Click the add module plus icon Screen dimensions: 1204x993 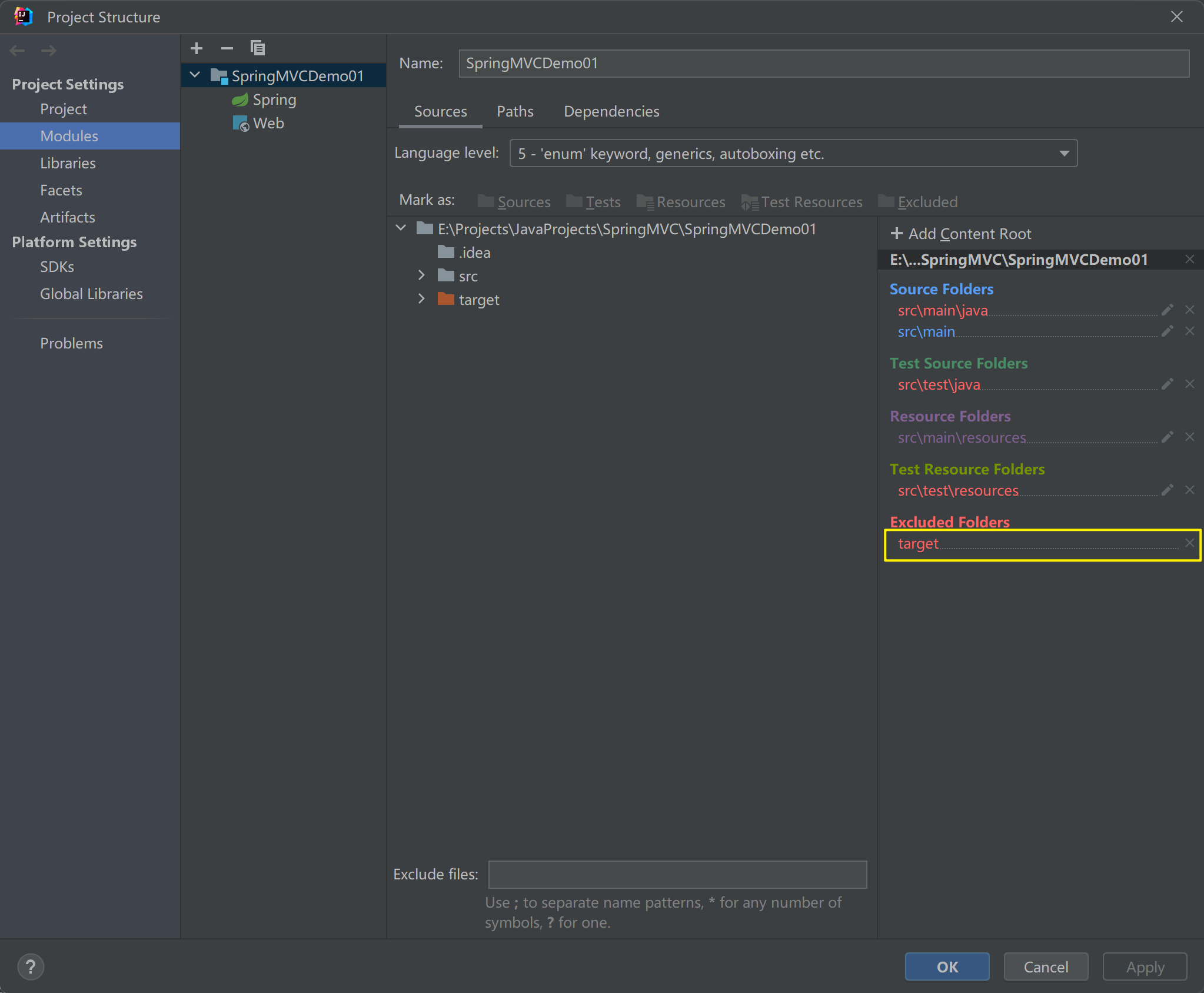coord(197,48)
